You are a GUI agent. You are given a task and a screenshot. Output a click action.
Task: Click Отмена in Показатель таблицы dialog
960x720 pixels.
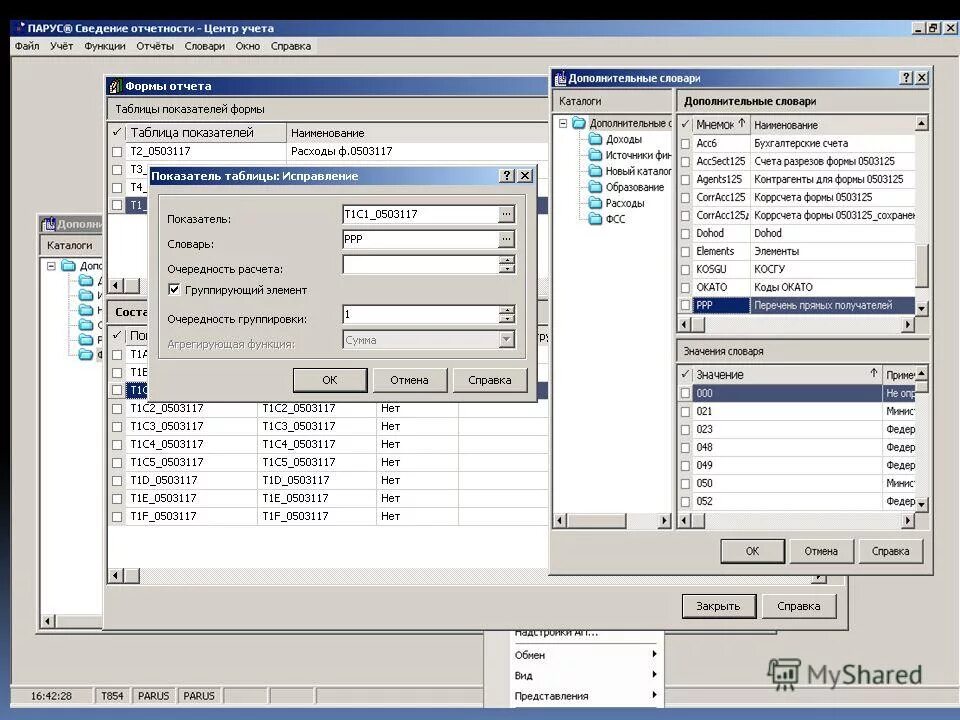coord(410,380)
